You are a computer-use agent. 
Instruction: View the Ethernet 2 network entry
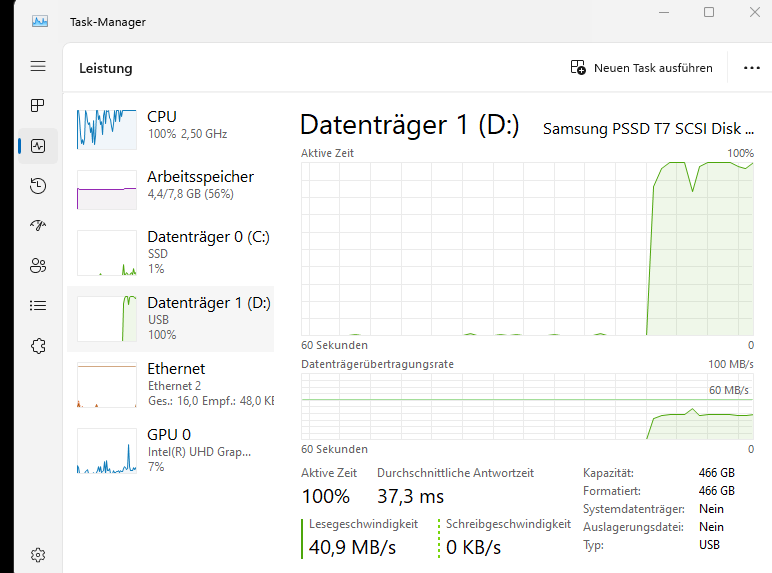(x=170, y=384)
